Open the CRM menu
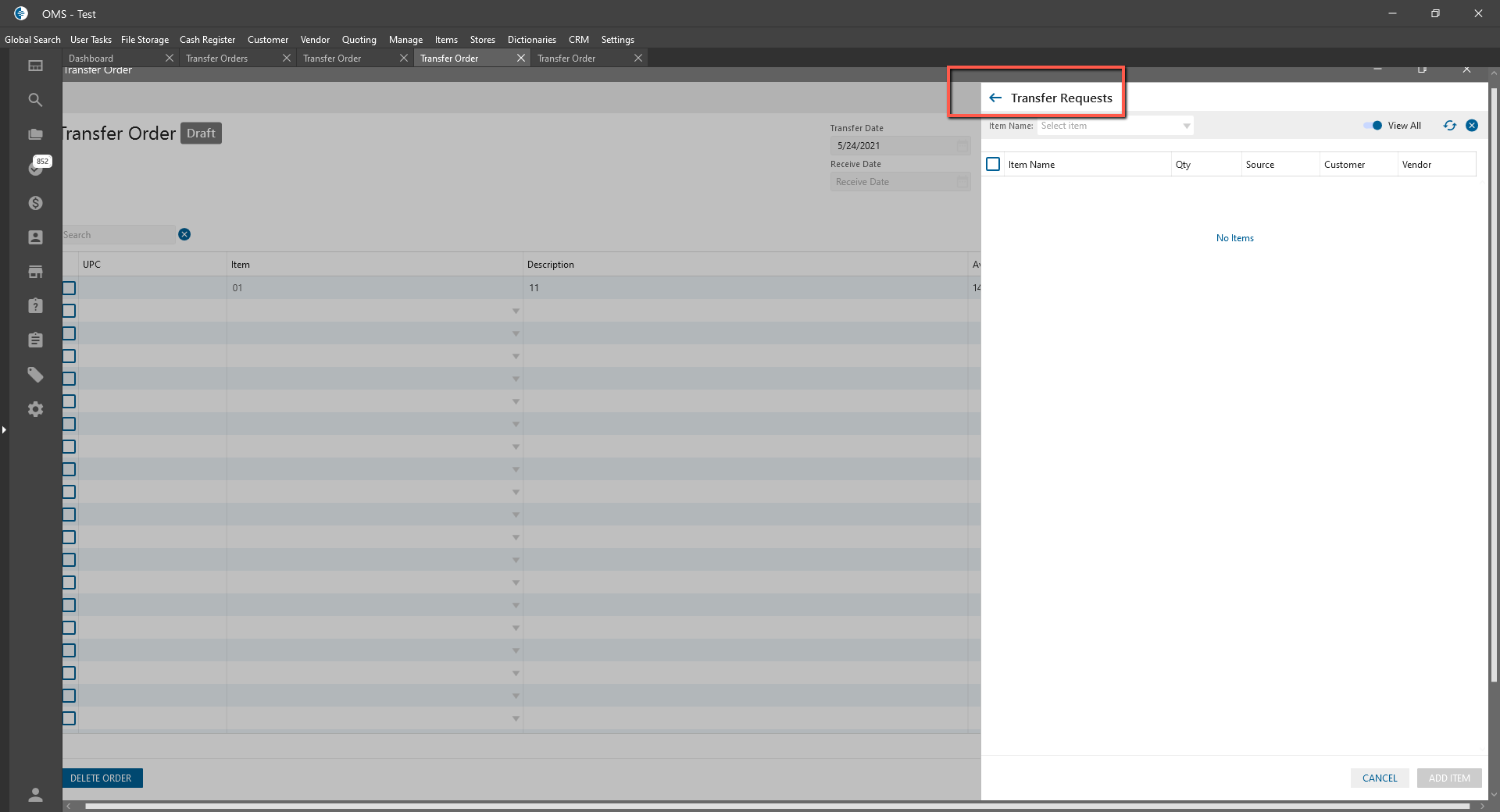Screen dimensions: 1500x812 pos(579,40)
